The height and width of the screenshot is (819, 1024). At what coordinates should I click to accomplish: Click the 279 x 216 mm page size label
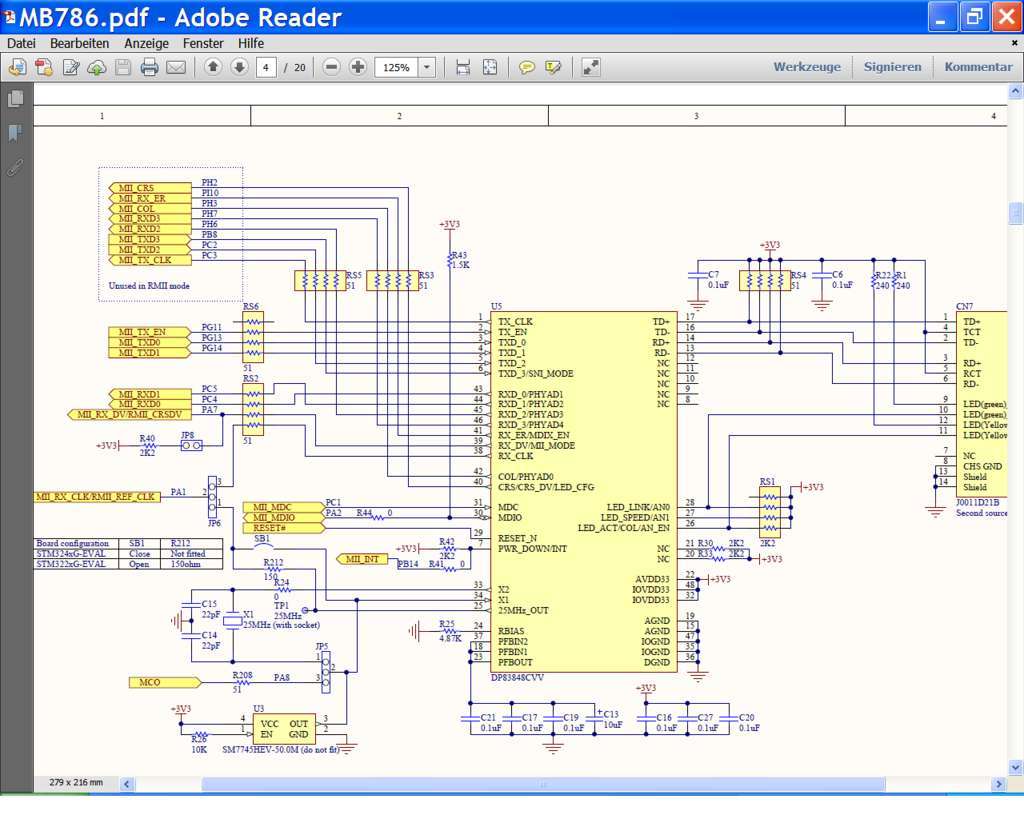(76, 782)
